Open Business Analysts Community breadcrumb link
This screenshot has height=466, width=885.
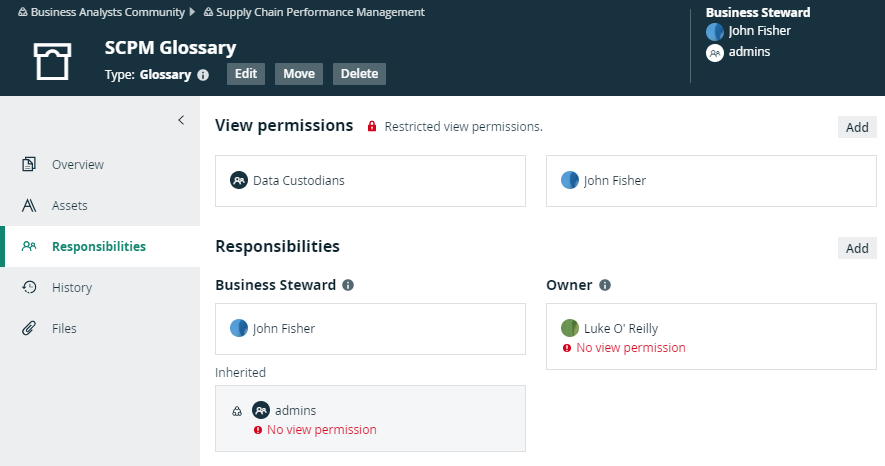(107, 12)
